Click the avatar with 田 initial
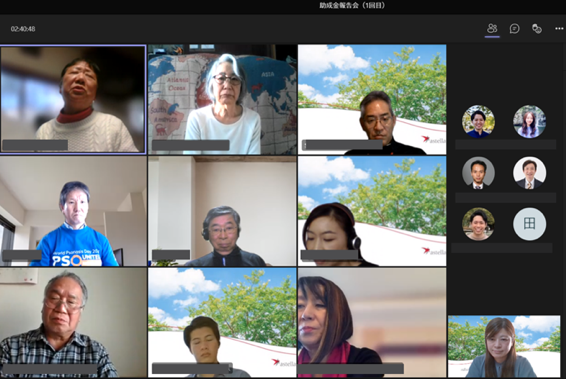The width and height of the screenshot is (566, 379). 530,224
